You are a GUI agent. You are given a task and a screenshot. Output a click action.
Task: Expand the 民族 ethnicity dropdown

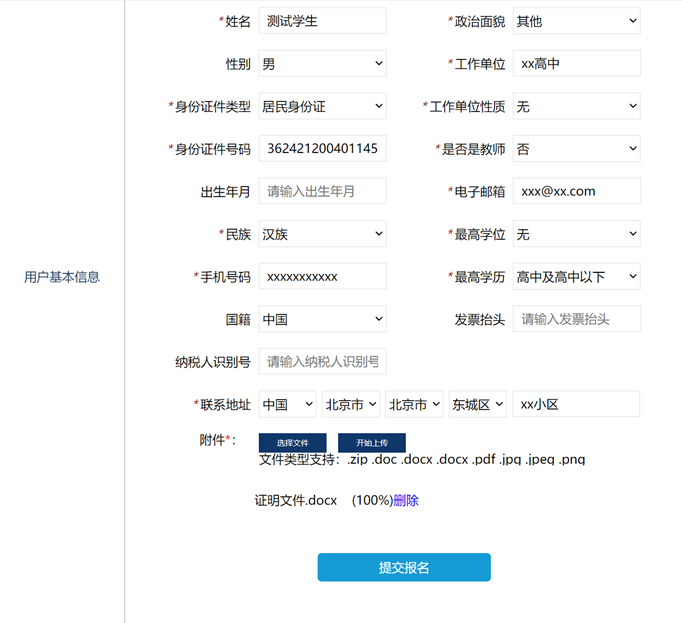tap(322, 234)
